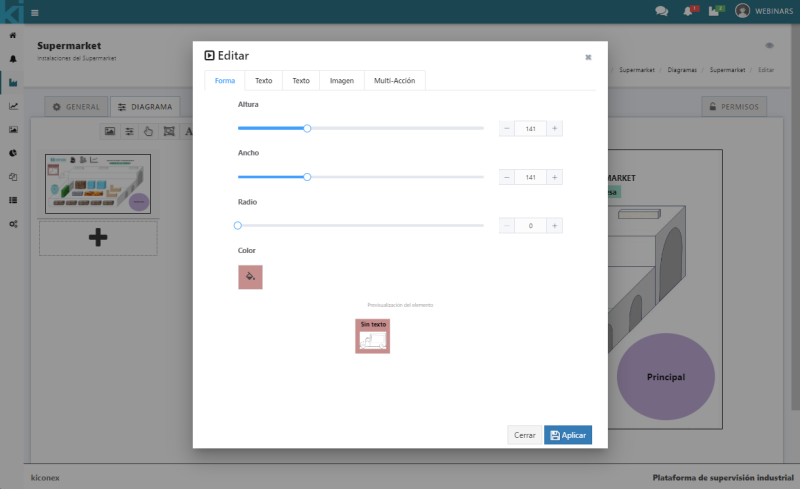Increase the Radio value with plus button
Viewport: 800px width, 489px height.
pyautogui.click(x=555, y=226)
